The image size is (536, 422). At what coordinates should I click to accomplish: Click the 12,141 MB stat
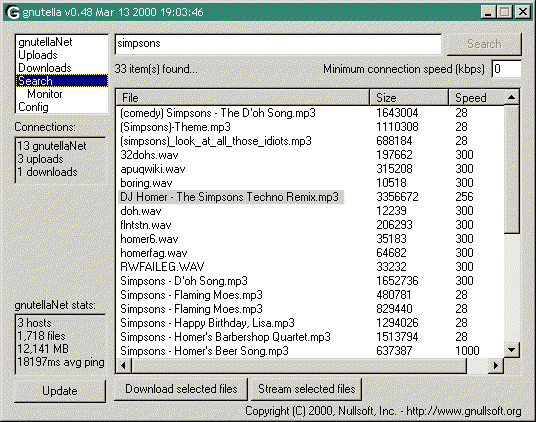click(x=43, y=349)
